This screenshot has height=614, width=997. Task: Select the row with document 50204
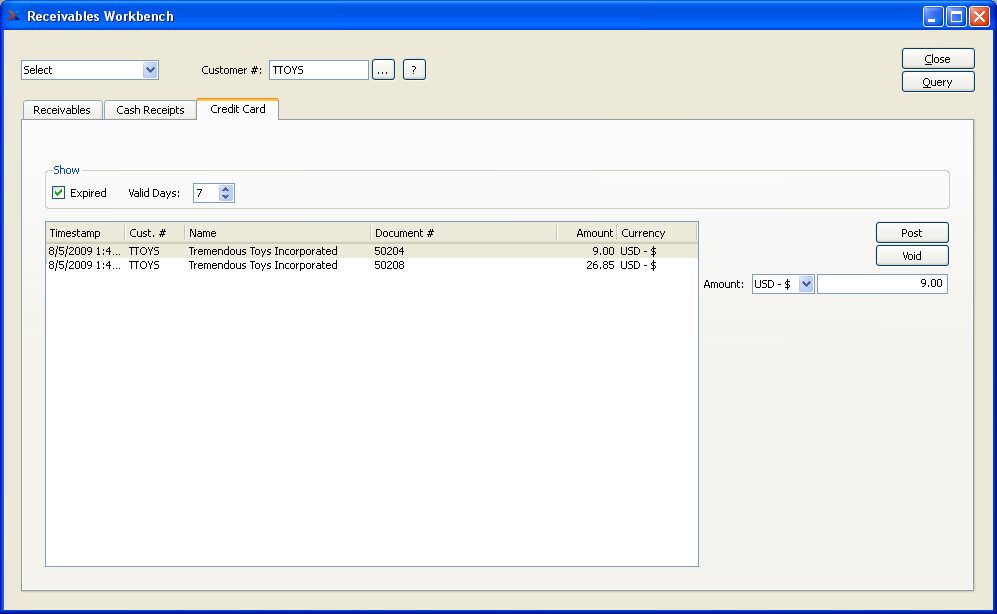(372, 251)
